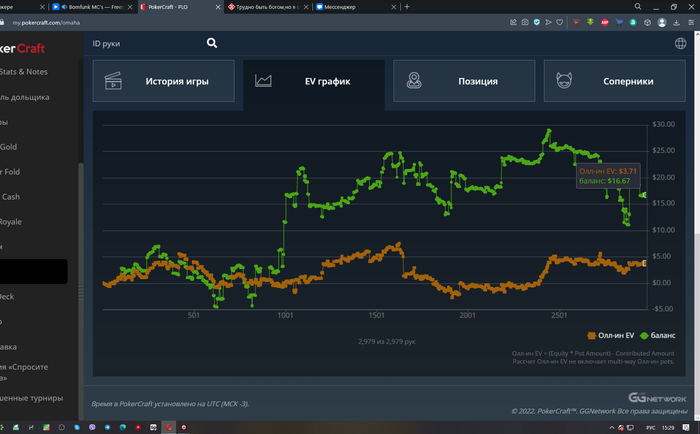Open the Microsoft Edge taskbar icon
700x434 pixels.
[x=122, y=427]
